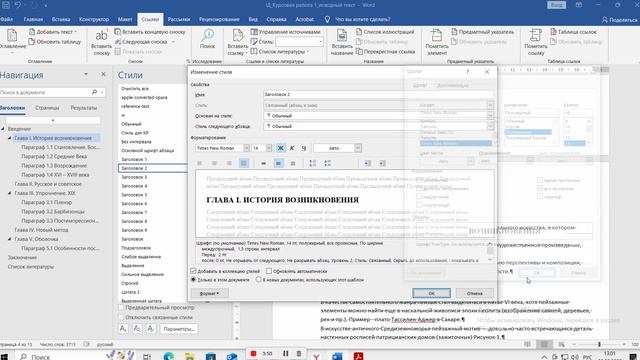Switch to Страницы navigation tab
The width and height of the screenshot is (640, 360).
click(x=47, y=108)
